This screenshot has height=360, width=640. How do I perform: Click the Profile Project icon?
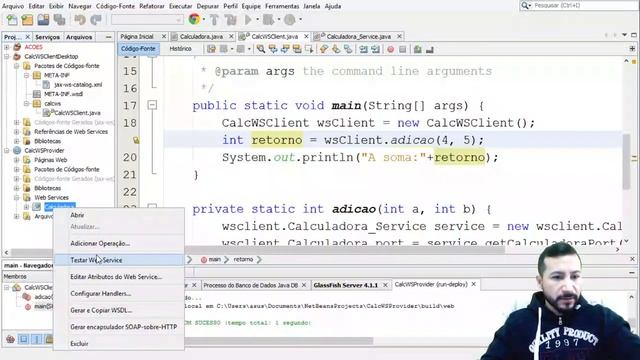(x=289, y=20)
